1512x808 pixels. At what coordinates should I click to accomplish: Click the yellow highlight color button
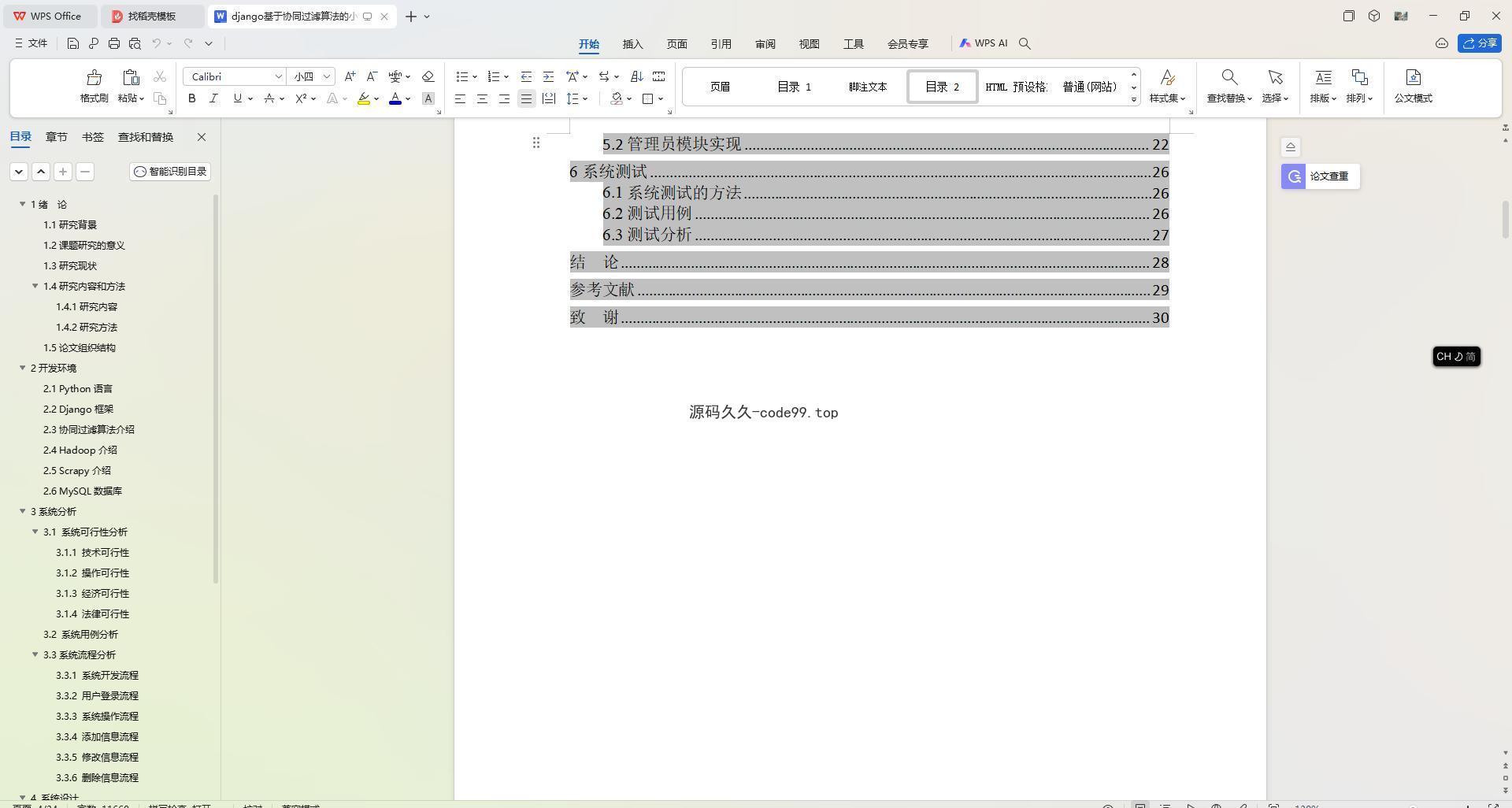(x=363, y=98)
